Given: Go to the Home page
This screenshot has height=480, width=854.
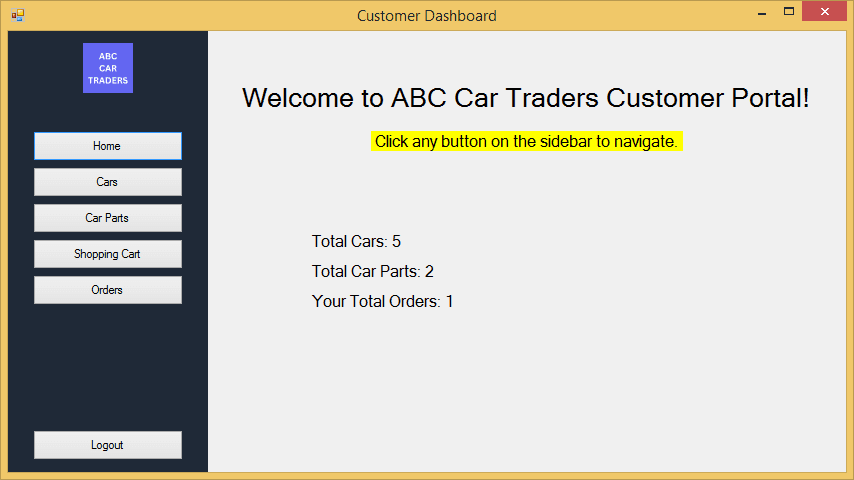Looking at the screenshot, I should pyautogui.click(x=108, y=146).
